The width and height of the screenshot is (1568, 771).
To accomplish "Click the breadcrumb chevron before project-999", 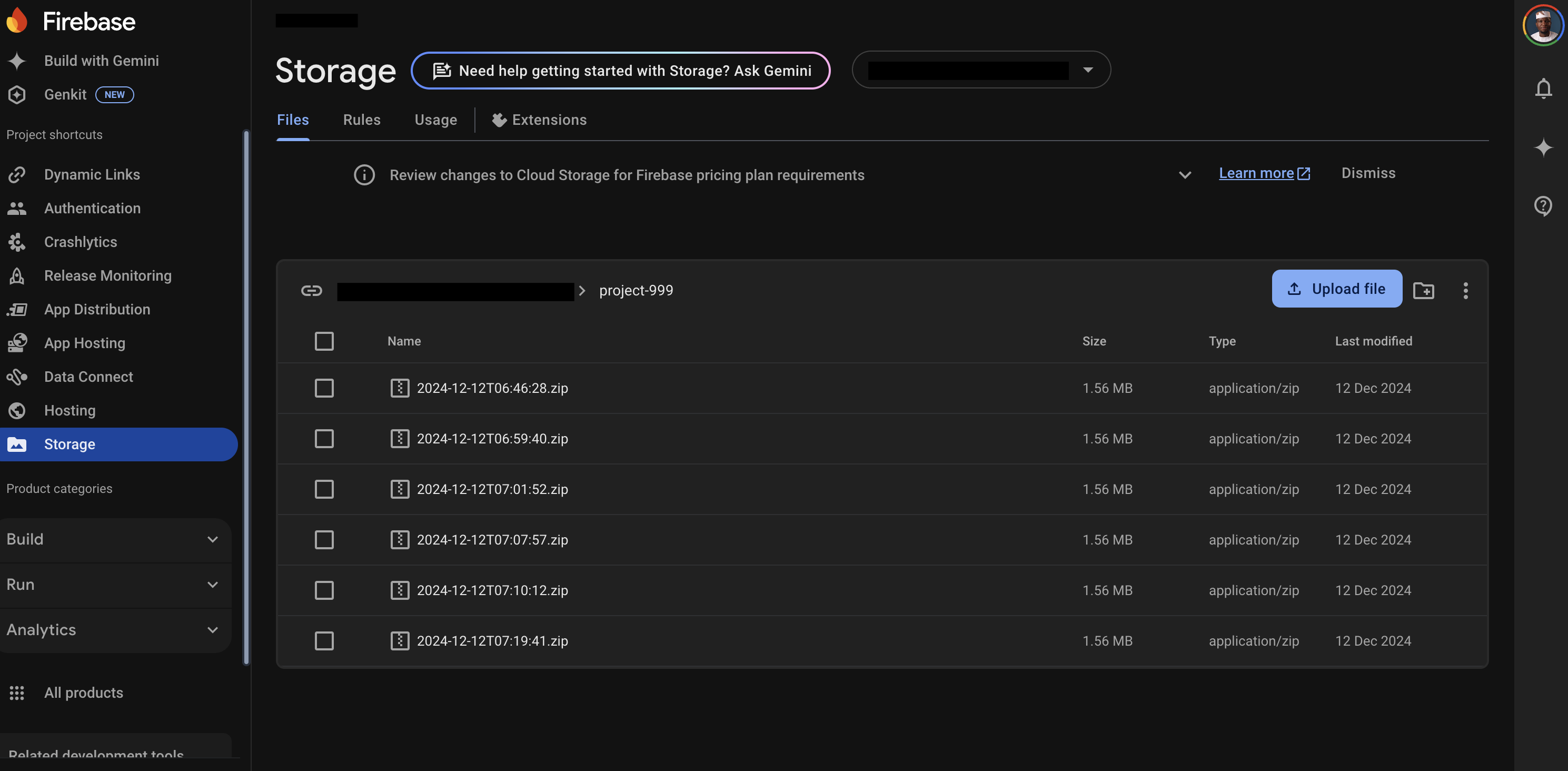I will pyautogui.click(x=582, y=291).
